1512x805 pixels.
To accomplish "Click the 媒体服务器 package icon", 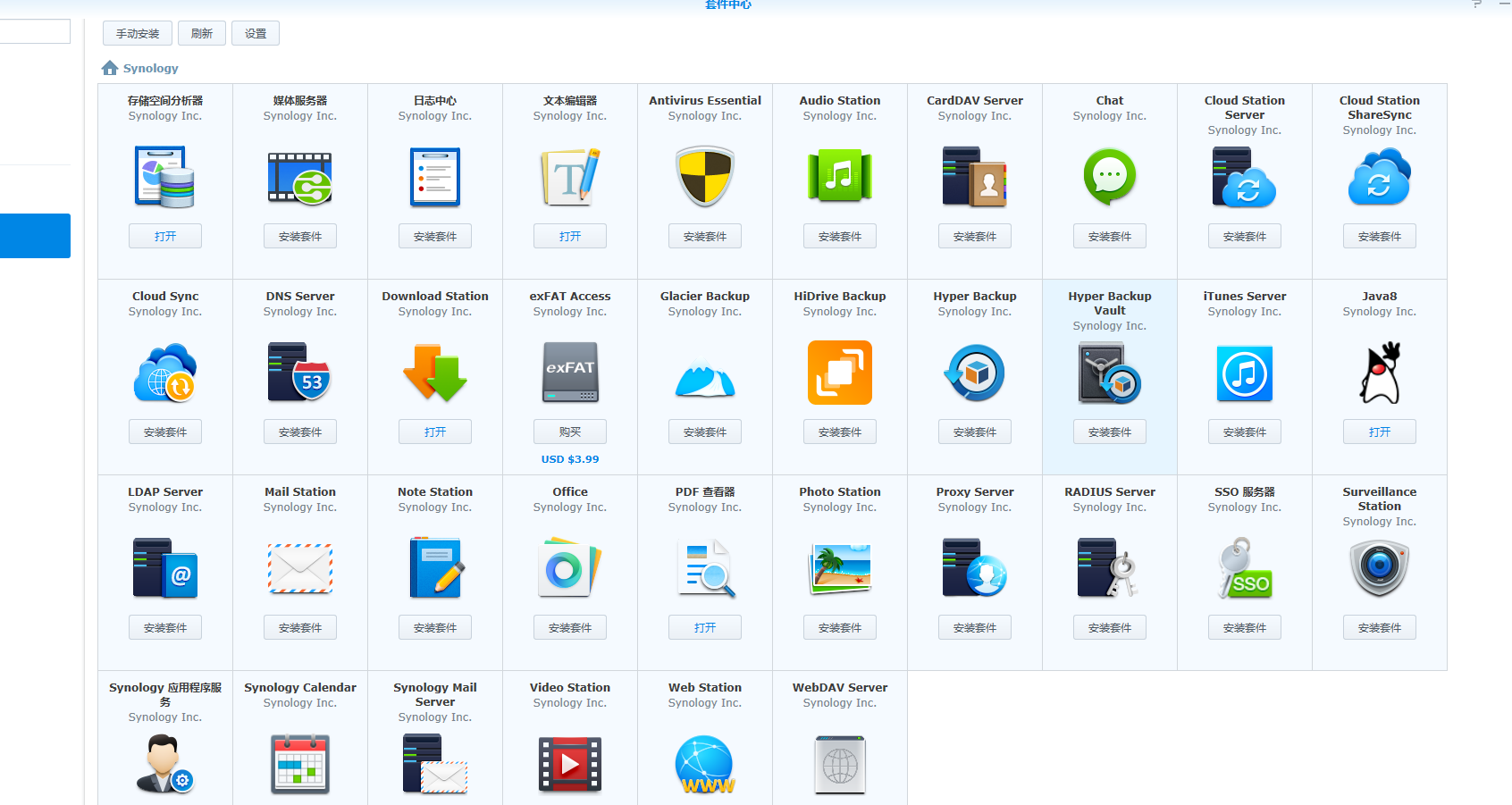I will (300, 178).
